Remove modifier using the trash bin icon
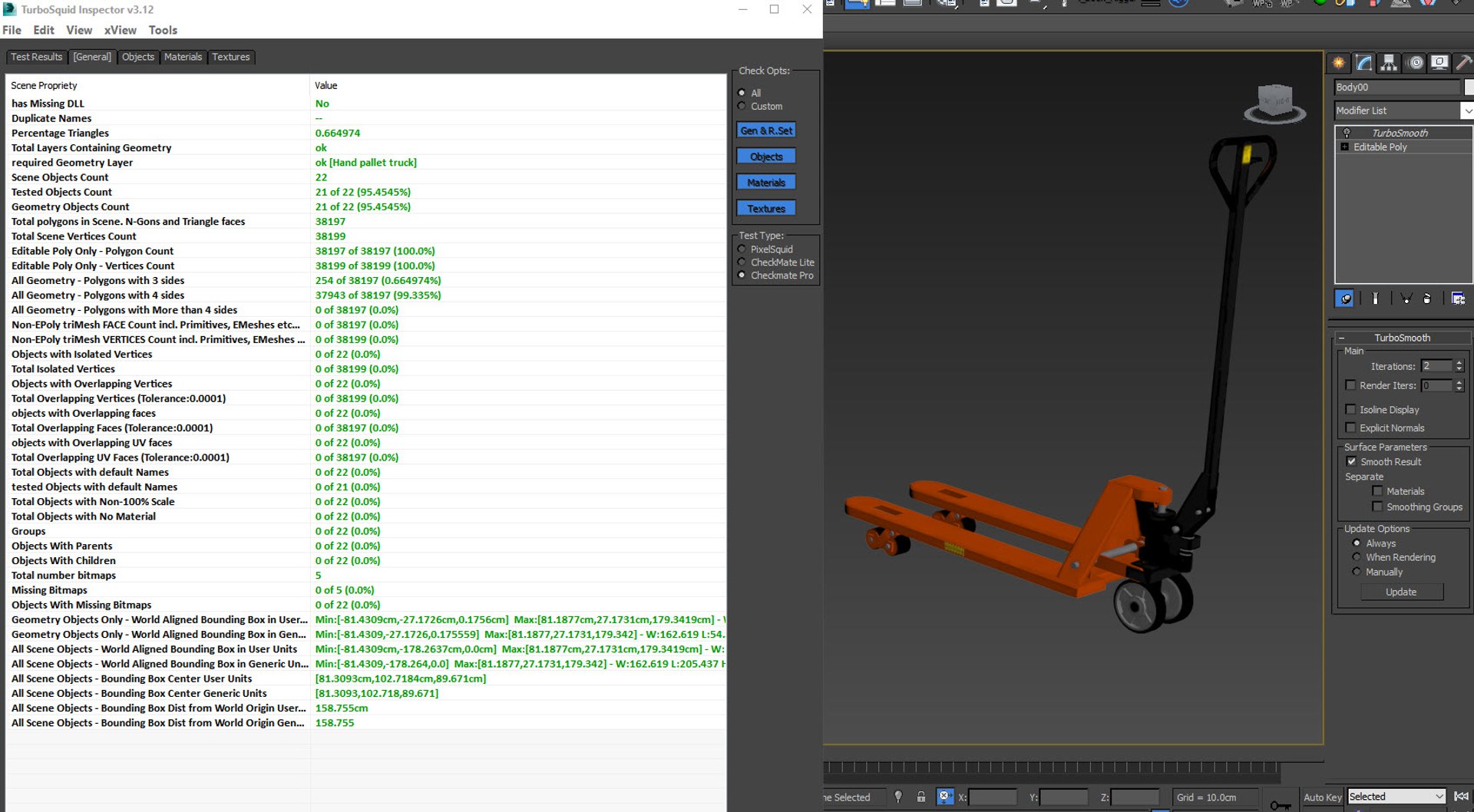The height and width of the screenshot is (812, 1474). (1427, 299)
